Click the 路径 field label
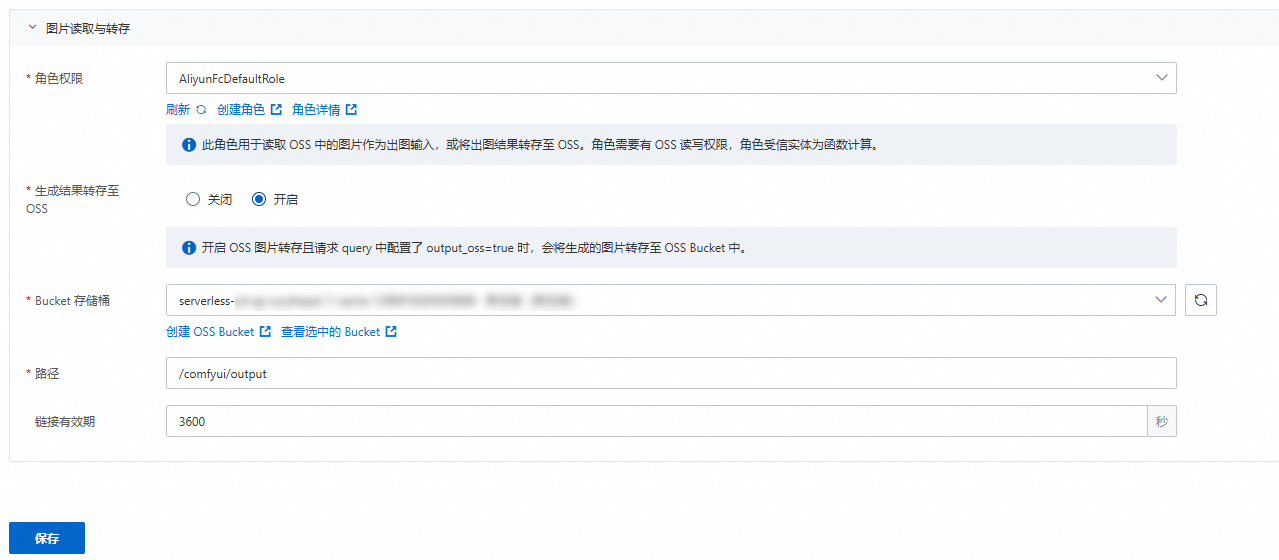Screen dimensions: 1279x560 click(48, 373)
